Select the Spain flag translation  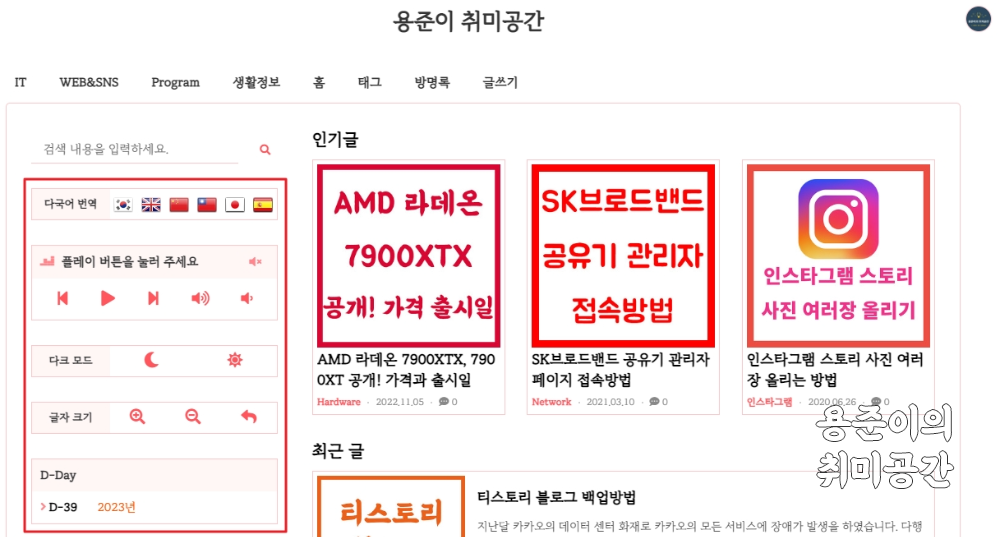pos(263,205)
